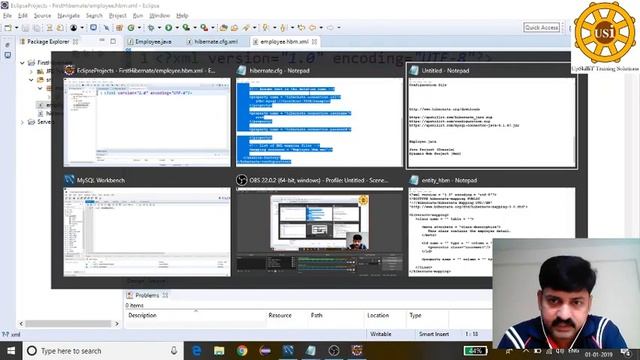The width and height of the screenshot is (640, 360).
Task: Click the Last Edit Location arrow icon
Action: [301, 28]
